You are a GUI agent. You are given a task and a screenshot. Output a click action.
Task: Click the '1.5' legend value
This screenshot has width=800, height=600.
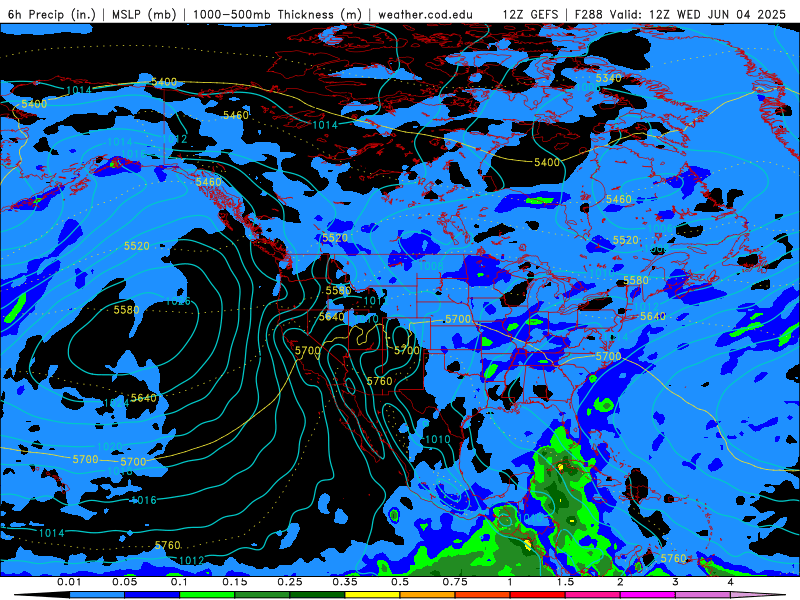[565, 582]
